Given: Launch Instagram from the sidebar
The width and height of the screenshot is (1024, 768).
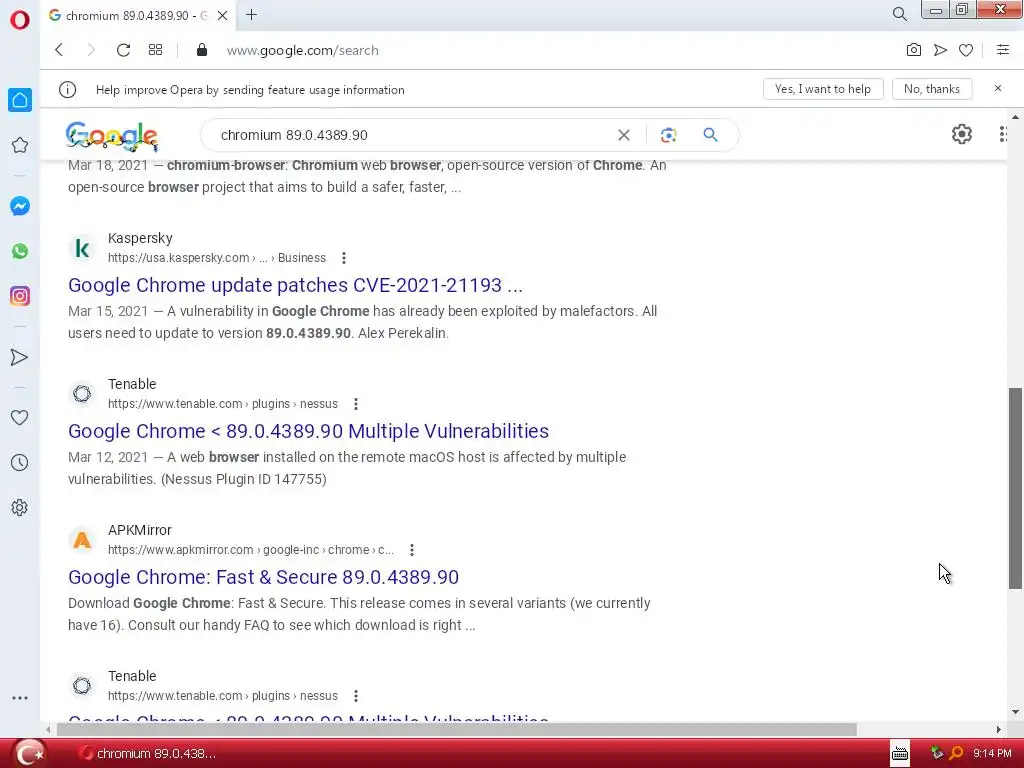Looking at the screenshot, I should click(20, 296).
